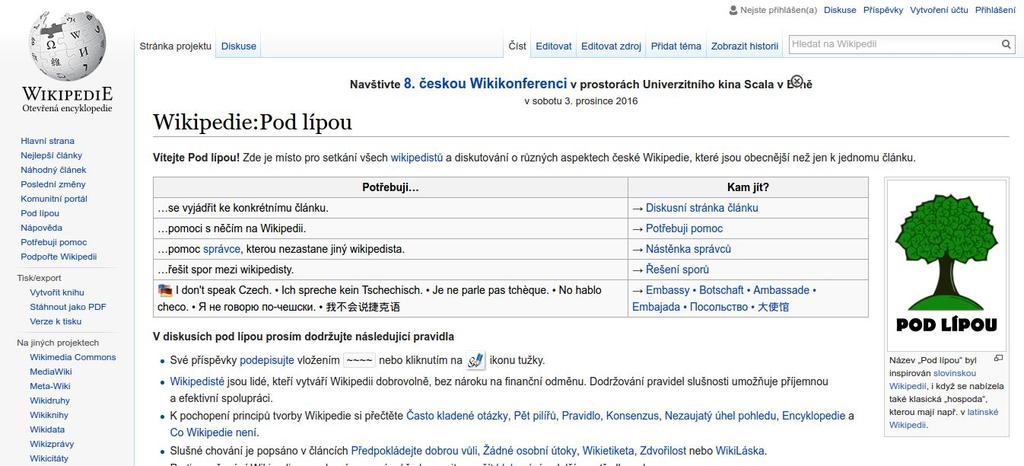Screen dimensions: 1024x466
Task: Open Často kladené otázky link
Action: tap(457, 416)
